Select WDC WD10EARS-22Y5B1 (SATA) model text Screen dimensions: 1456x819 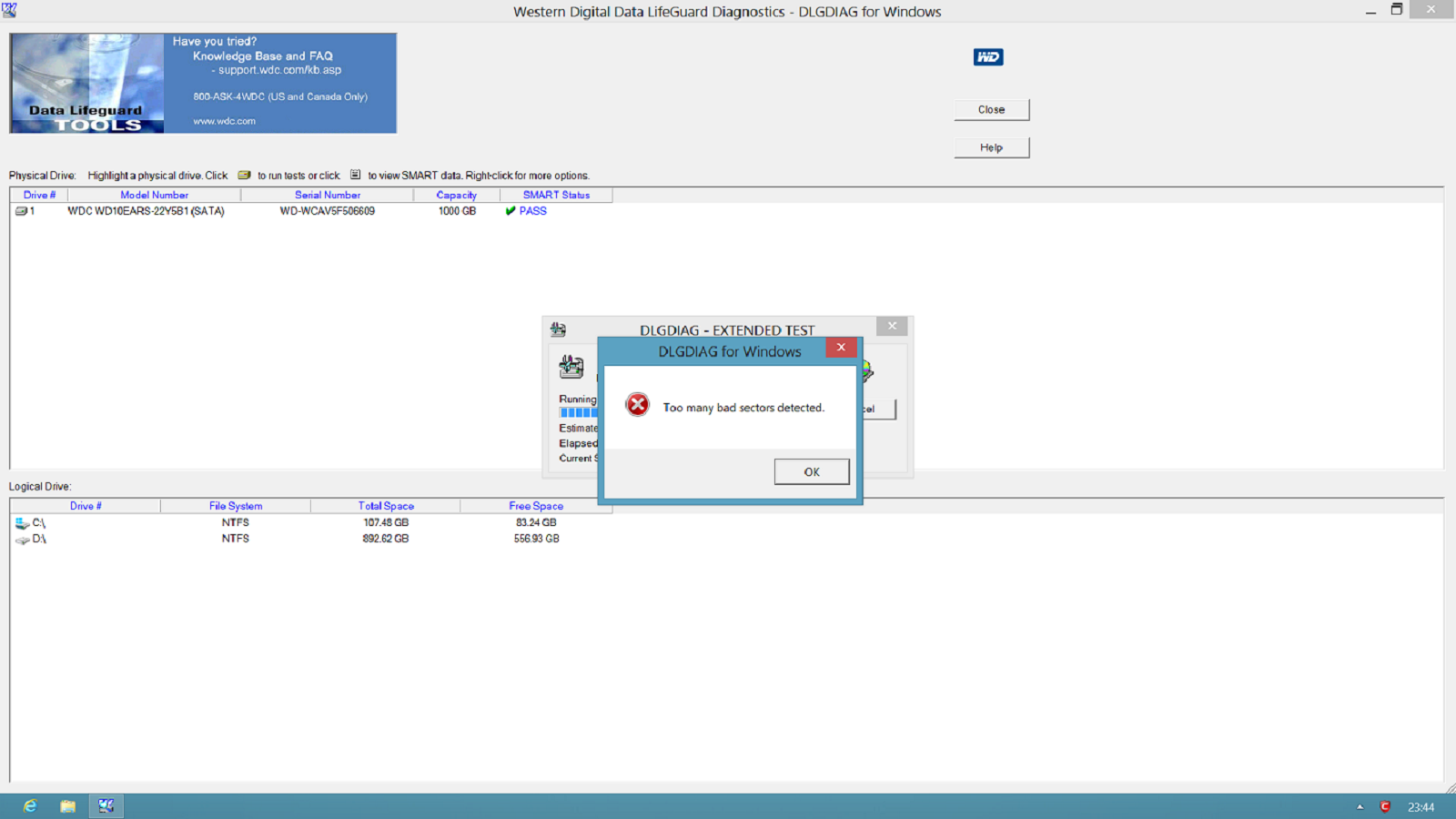click(x=146, y=211)
